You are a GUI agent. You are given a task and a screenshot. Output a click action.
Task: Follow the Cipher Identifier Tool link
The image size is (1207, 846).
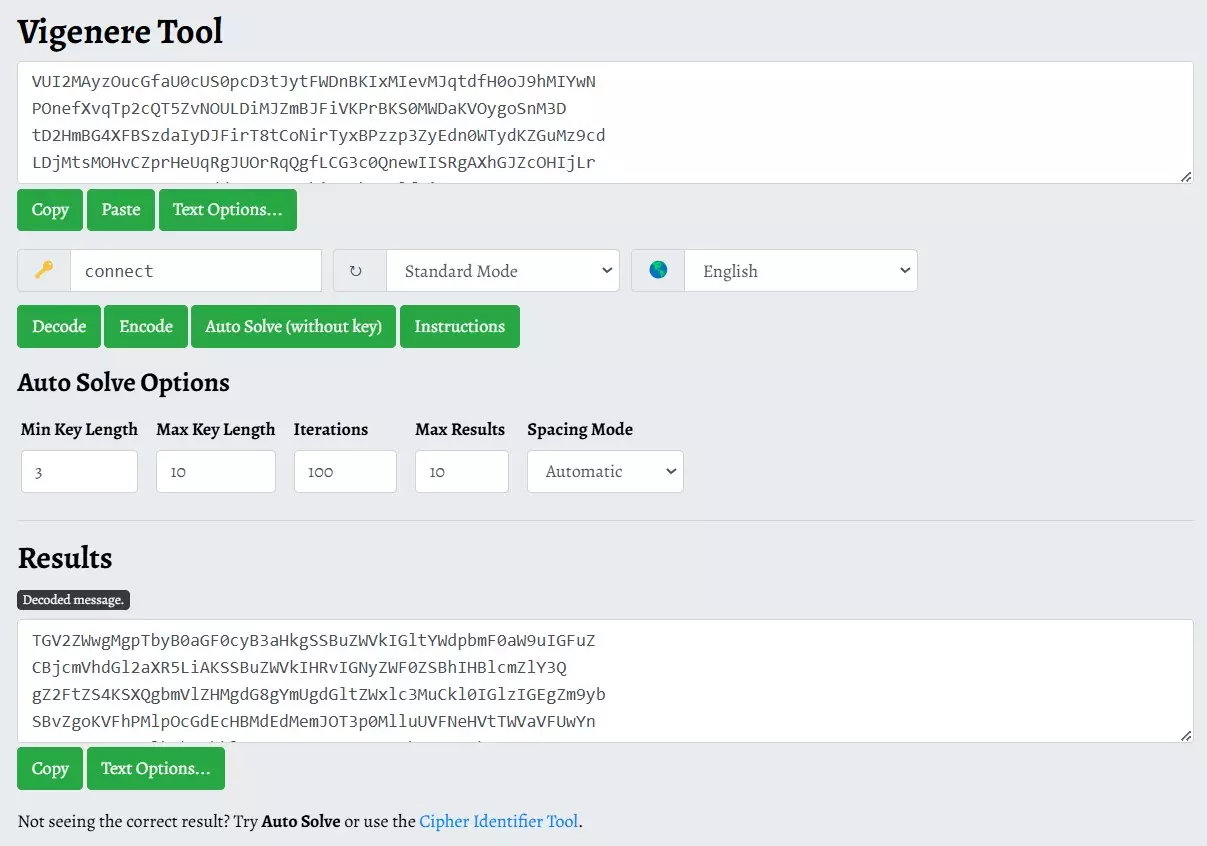(498, 822)
